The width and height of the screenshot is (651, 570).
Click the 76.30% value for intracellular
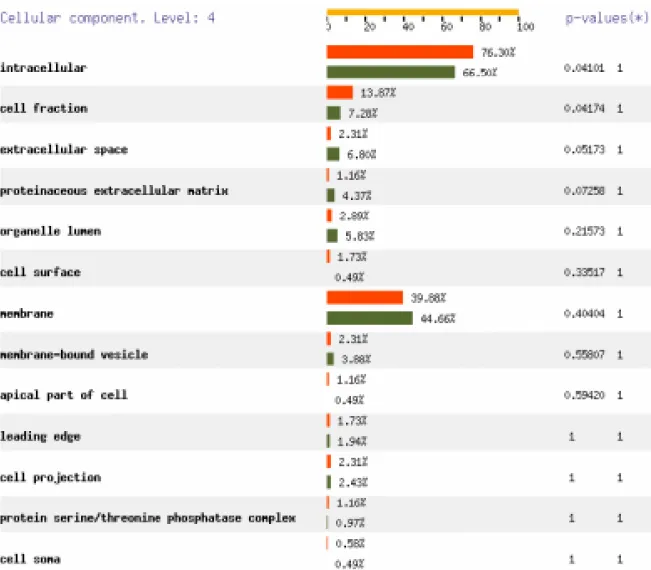(x=498, y=52)
